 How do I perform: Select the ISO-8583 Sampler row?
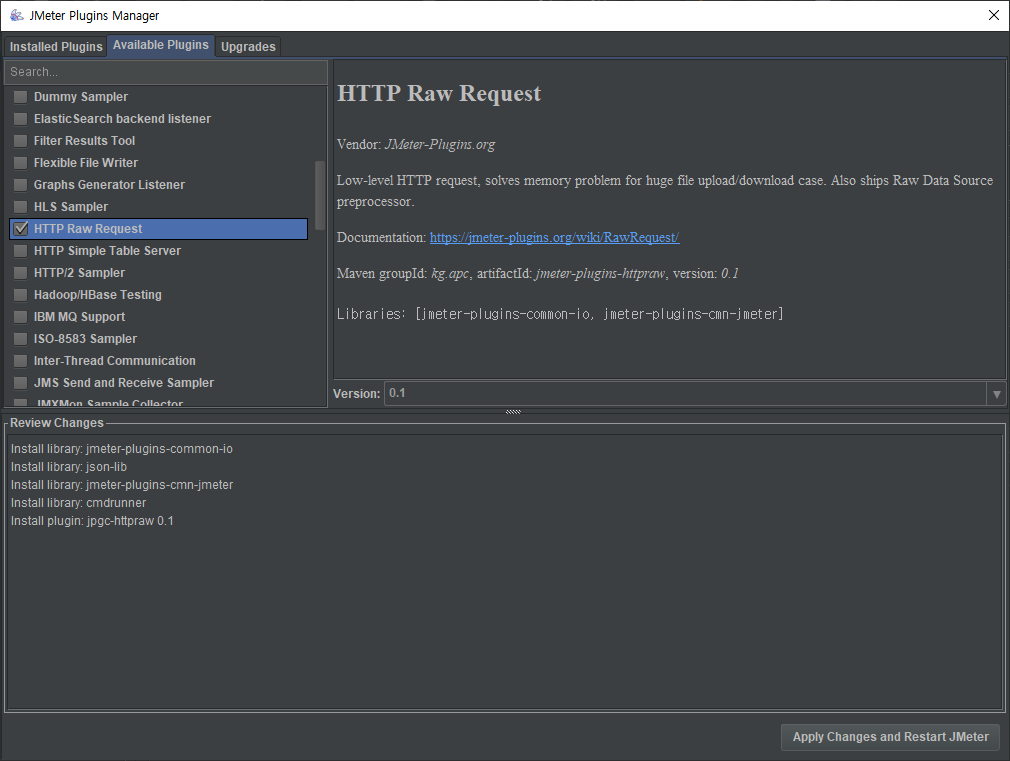(158, 339)
